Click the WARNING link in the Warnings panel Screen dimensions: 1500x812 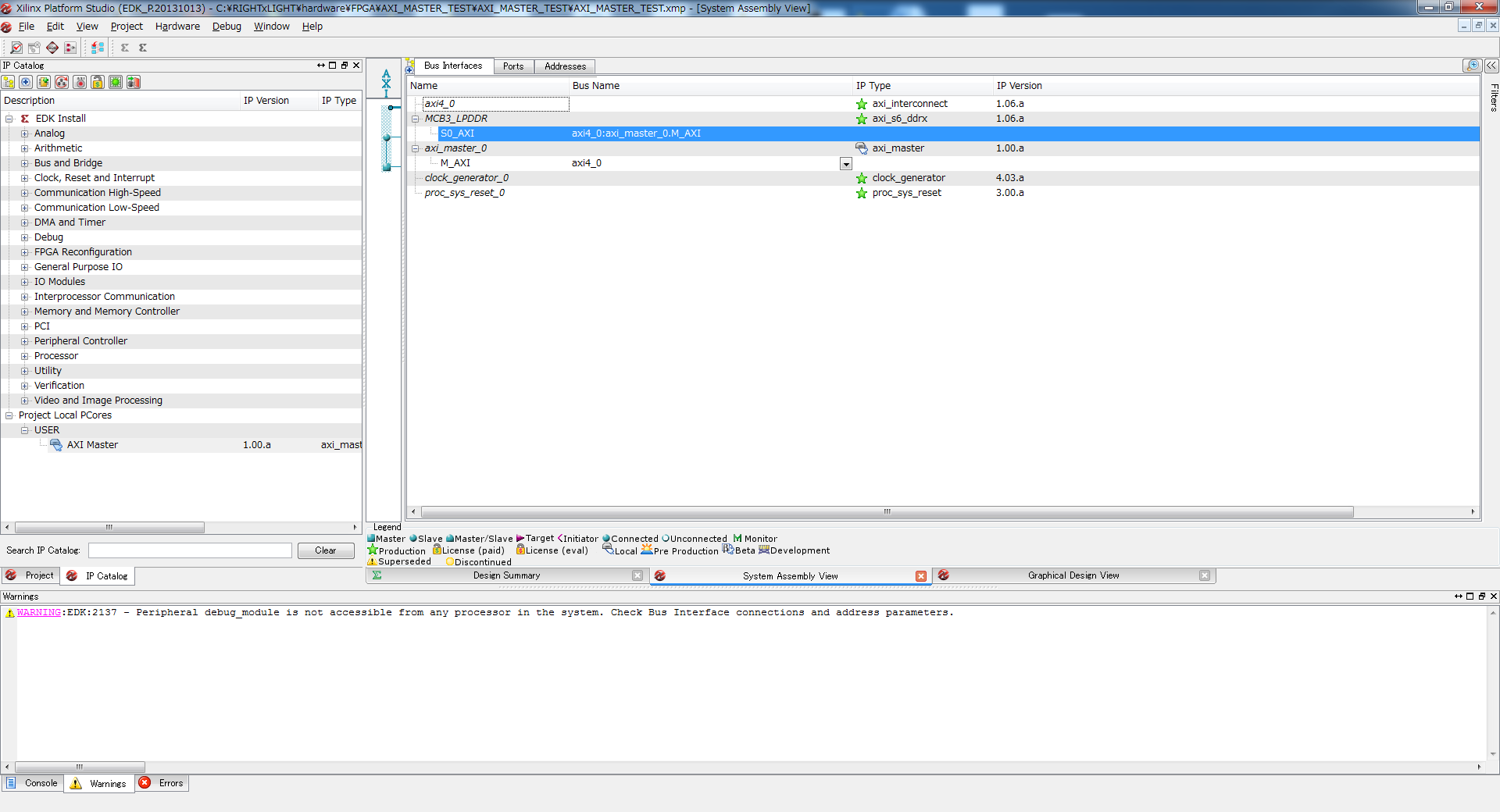click(39, 613)
